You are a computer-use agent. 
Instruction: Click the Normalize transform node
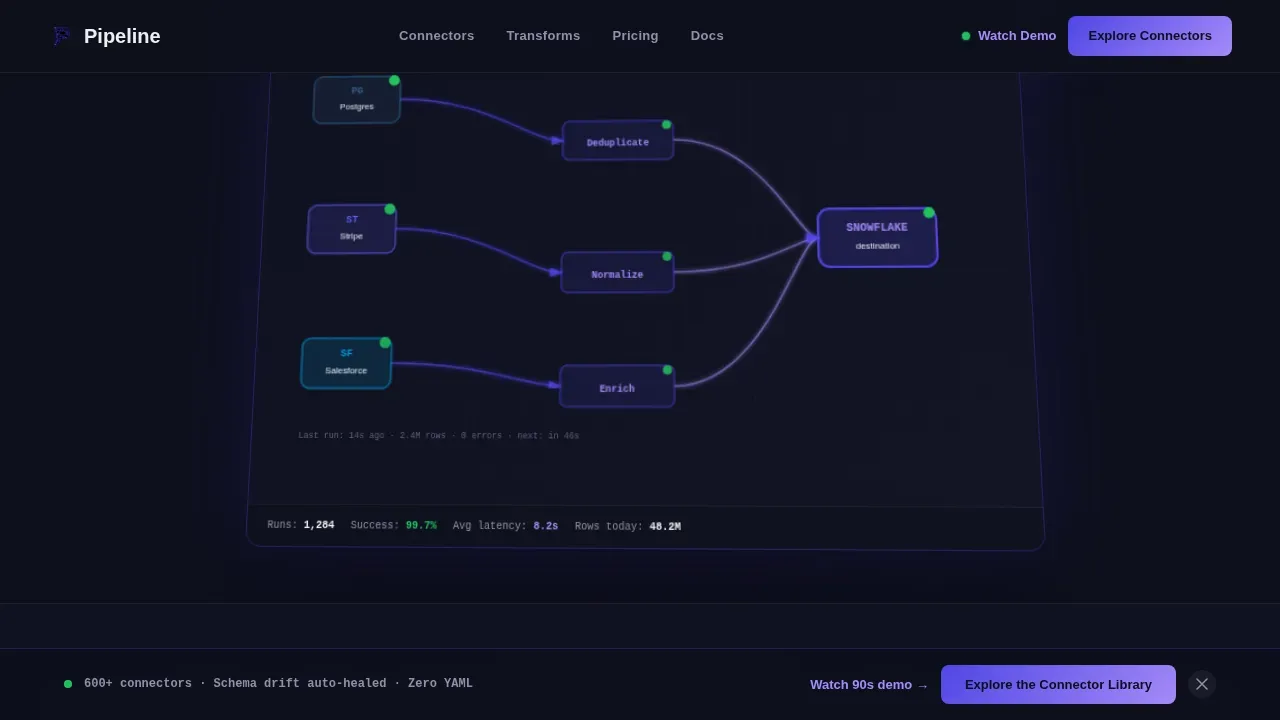click(x=617, y=272)
